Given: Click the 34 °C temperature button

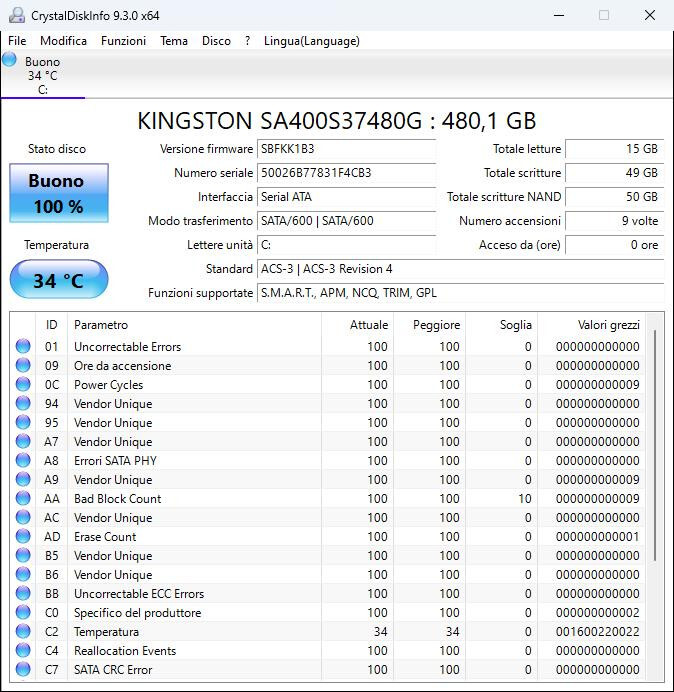Looking at the screenshot, I should coord(59,280).
